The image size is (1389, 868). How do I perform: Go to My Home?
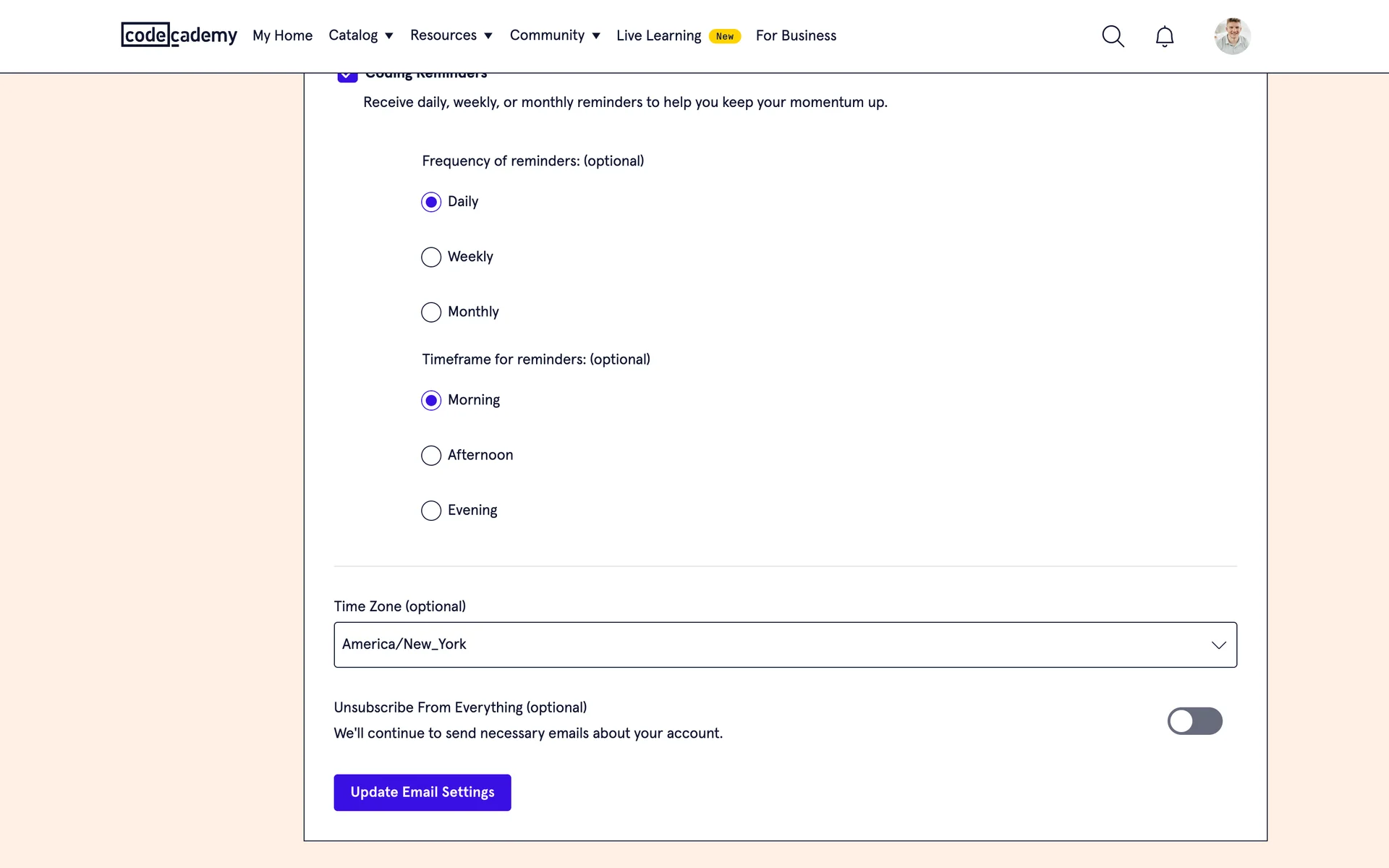282,35
